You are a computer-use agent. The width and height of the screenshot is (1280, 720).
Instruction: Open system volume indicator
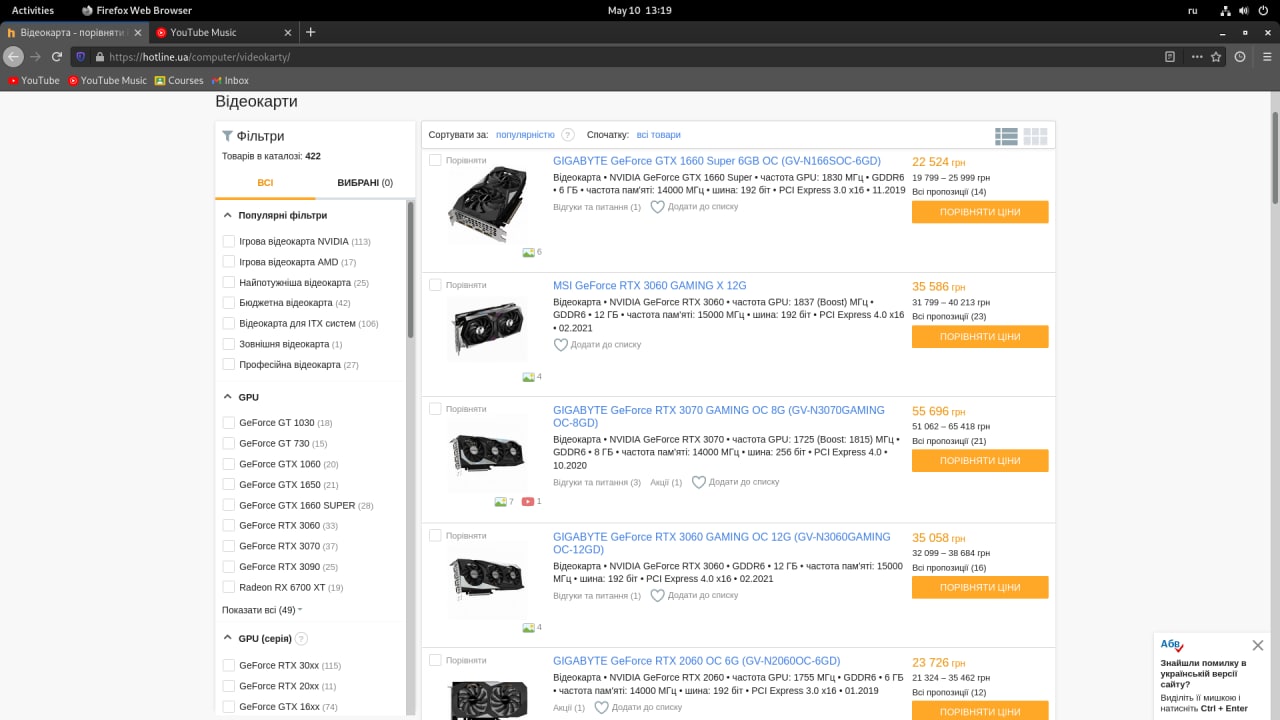pyautogui.click(x=1244, y=10)
